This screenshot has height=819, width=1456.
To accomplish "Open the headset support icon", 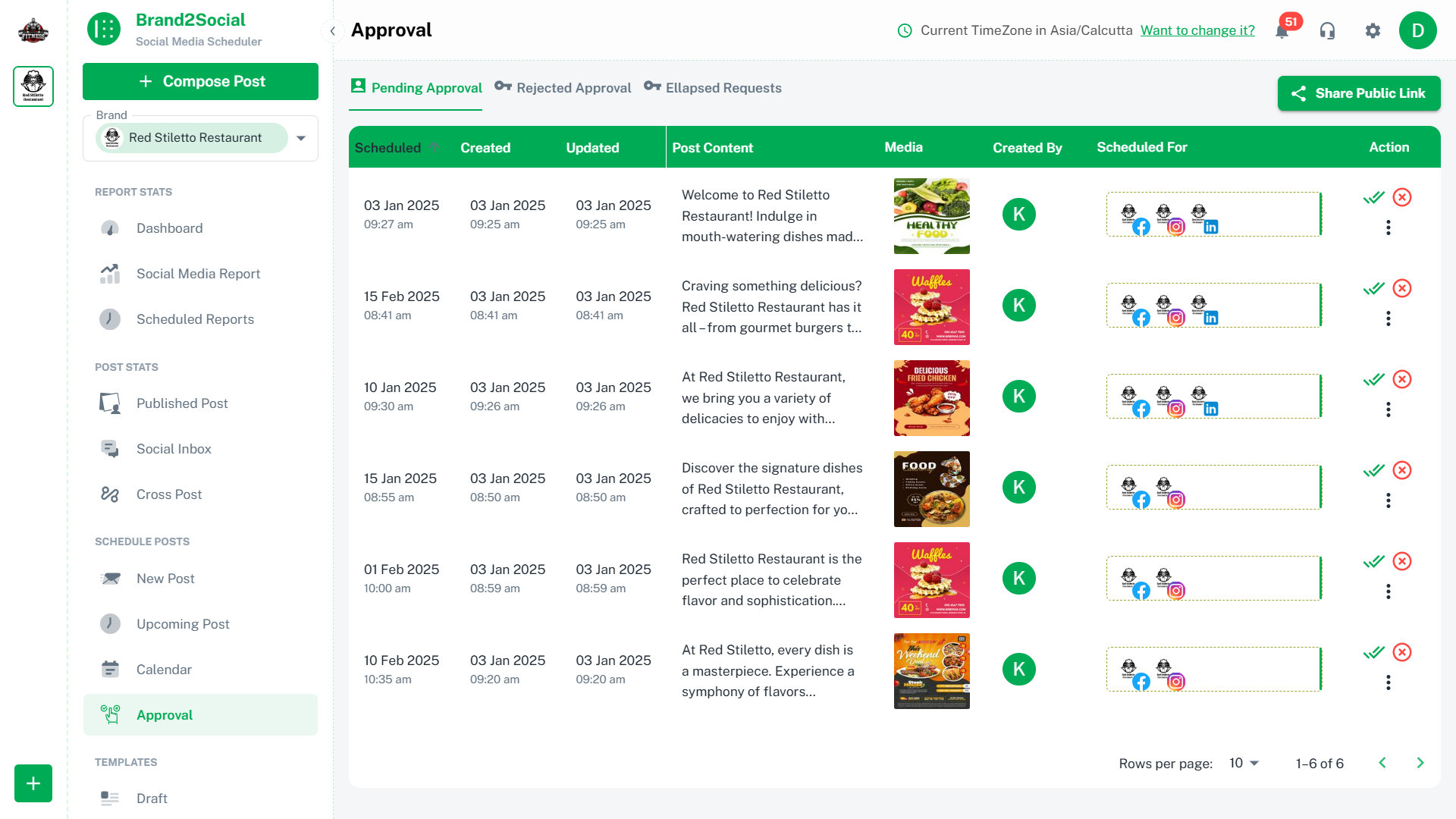I will click(1327, 31).
